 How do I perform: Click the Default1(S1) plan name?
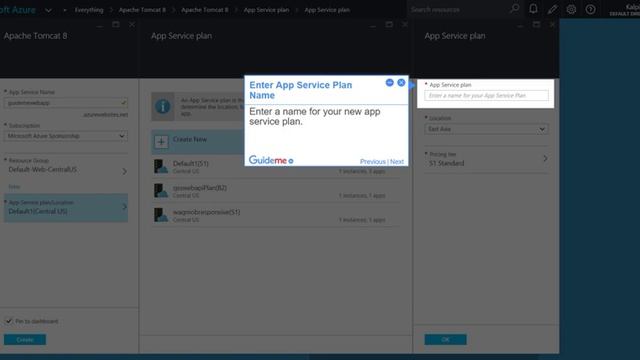click(191, 163)
